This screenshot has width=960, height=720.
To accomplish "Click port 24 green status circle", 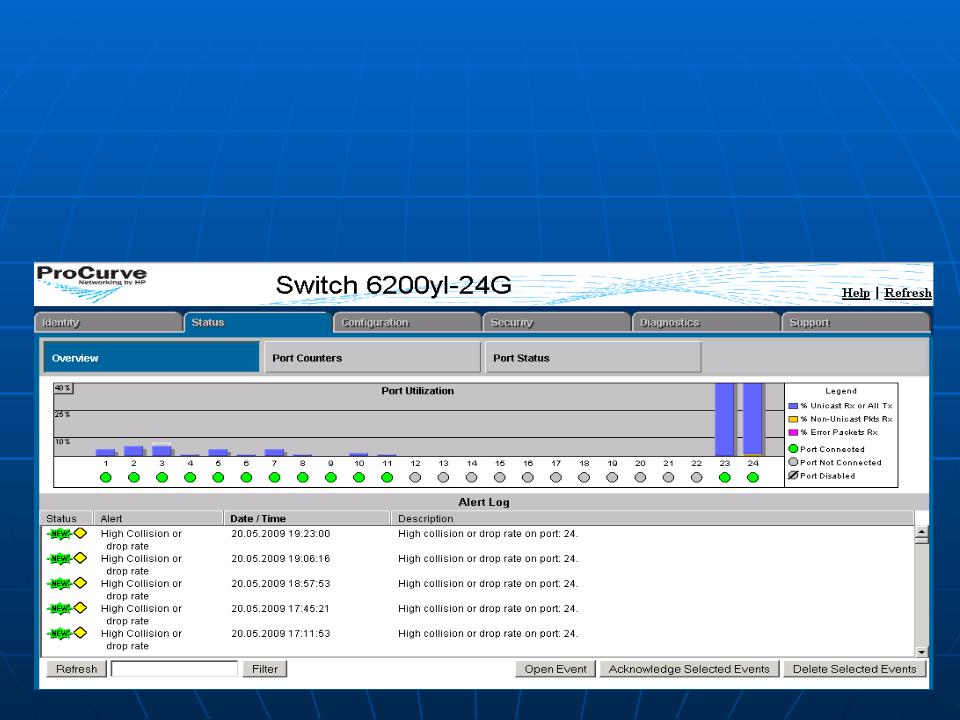I will (x=753, y=478).
